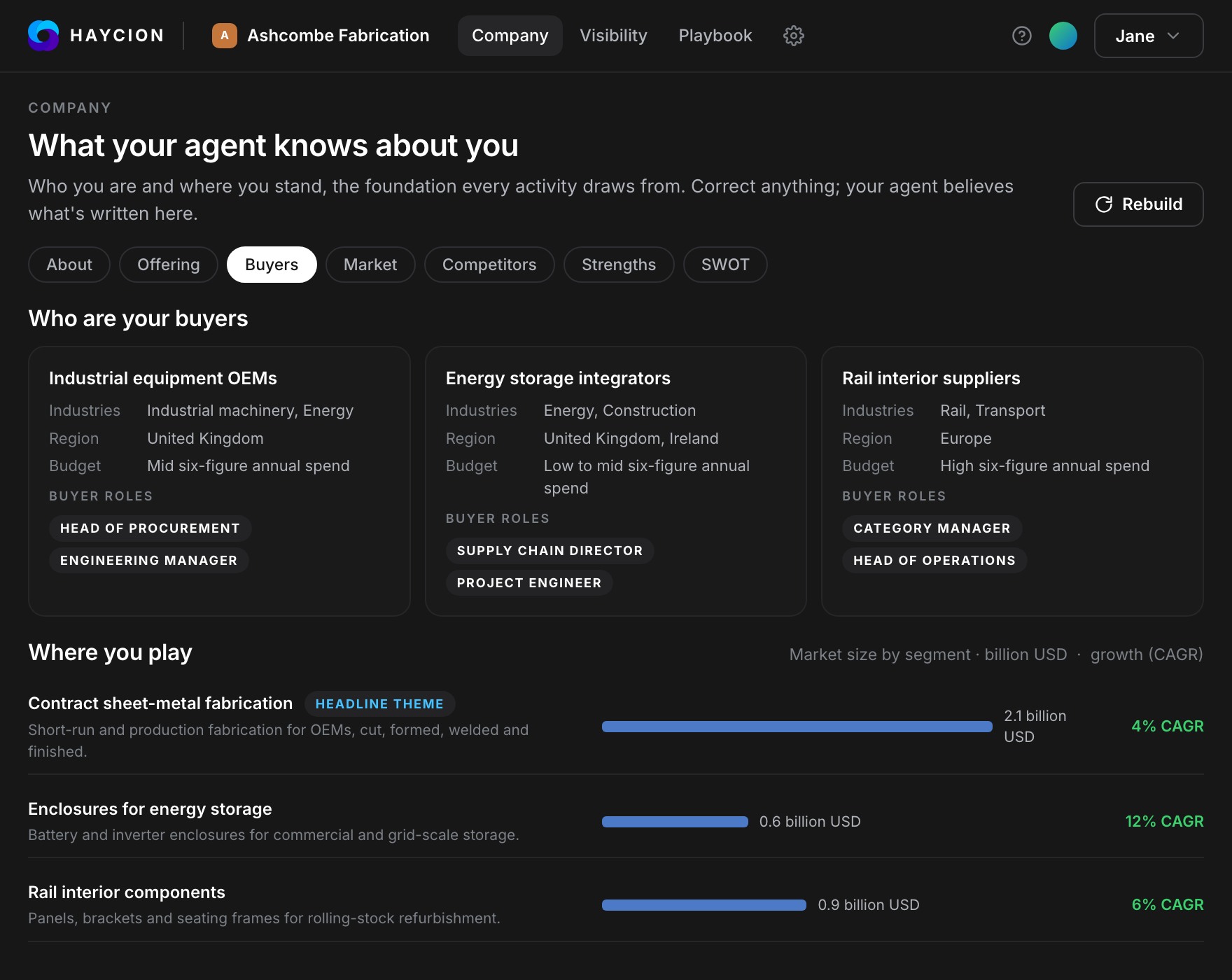Click the Category Manager role tag
This screenshot has width=1232, height=980.
(932, 528)
